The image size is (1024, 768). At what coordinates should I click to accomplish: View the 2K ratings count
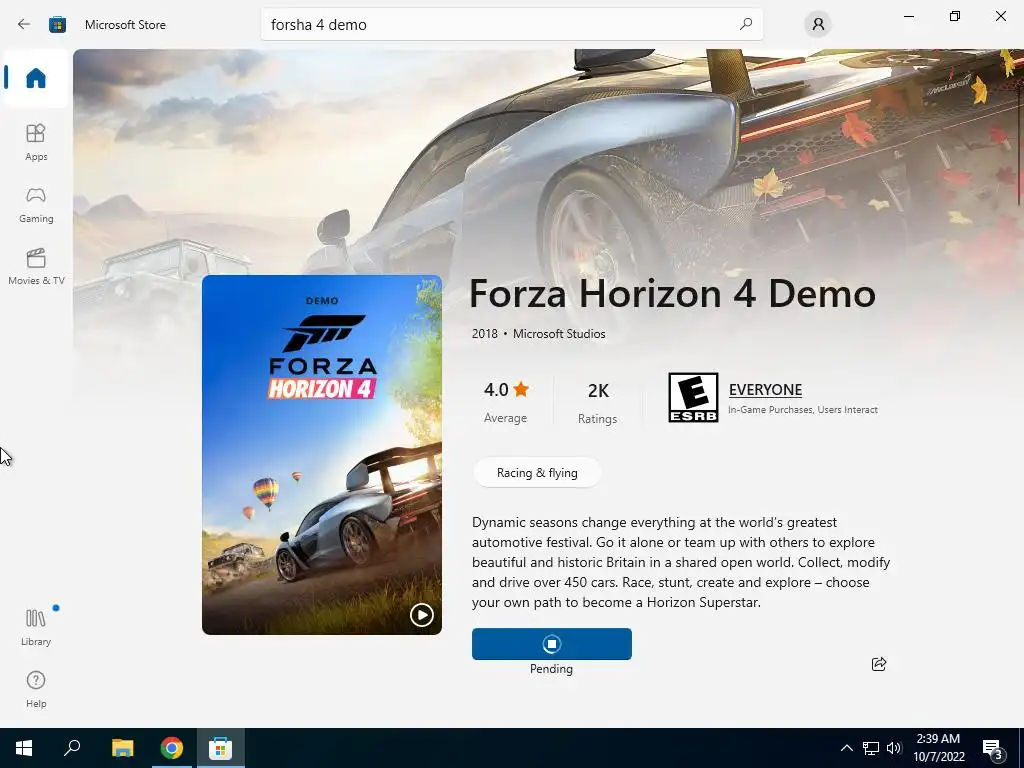(x=598, y=402)
